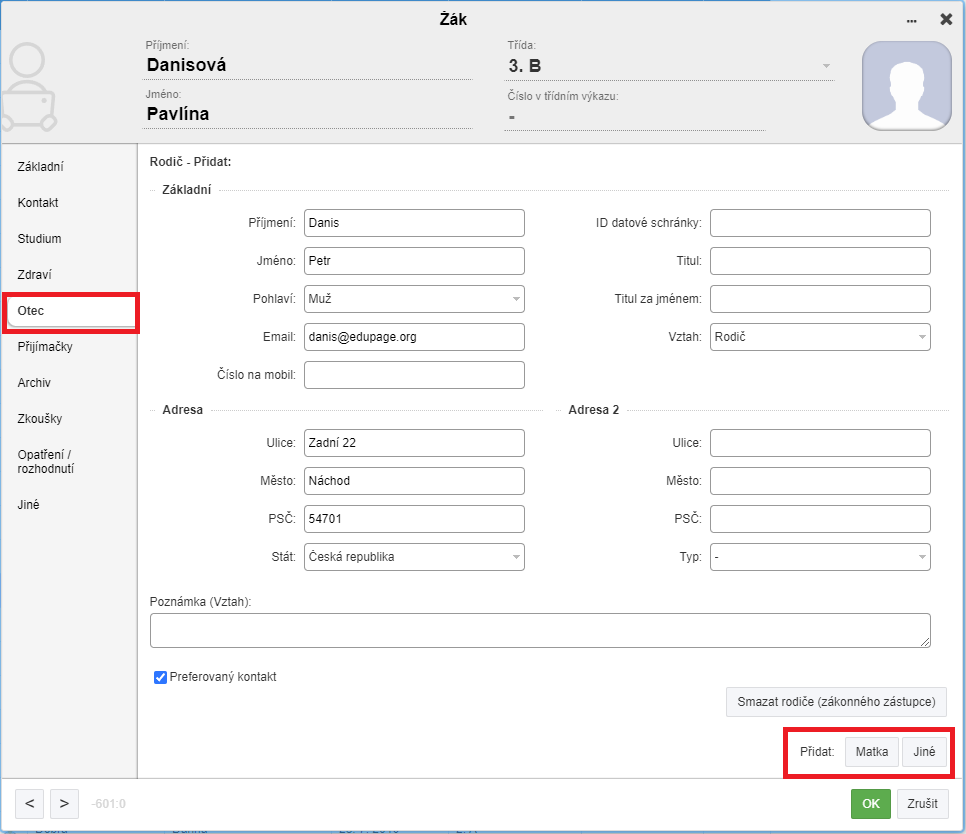Image resolution: width=966 pixels, height=834 pixels.
Task: Click the student photo avatar
Action: click(x=907, y=86)
